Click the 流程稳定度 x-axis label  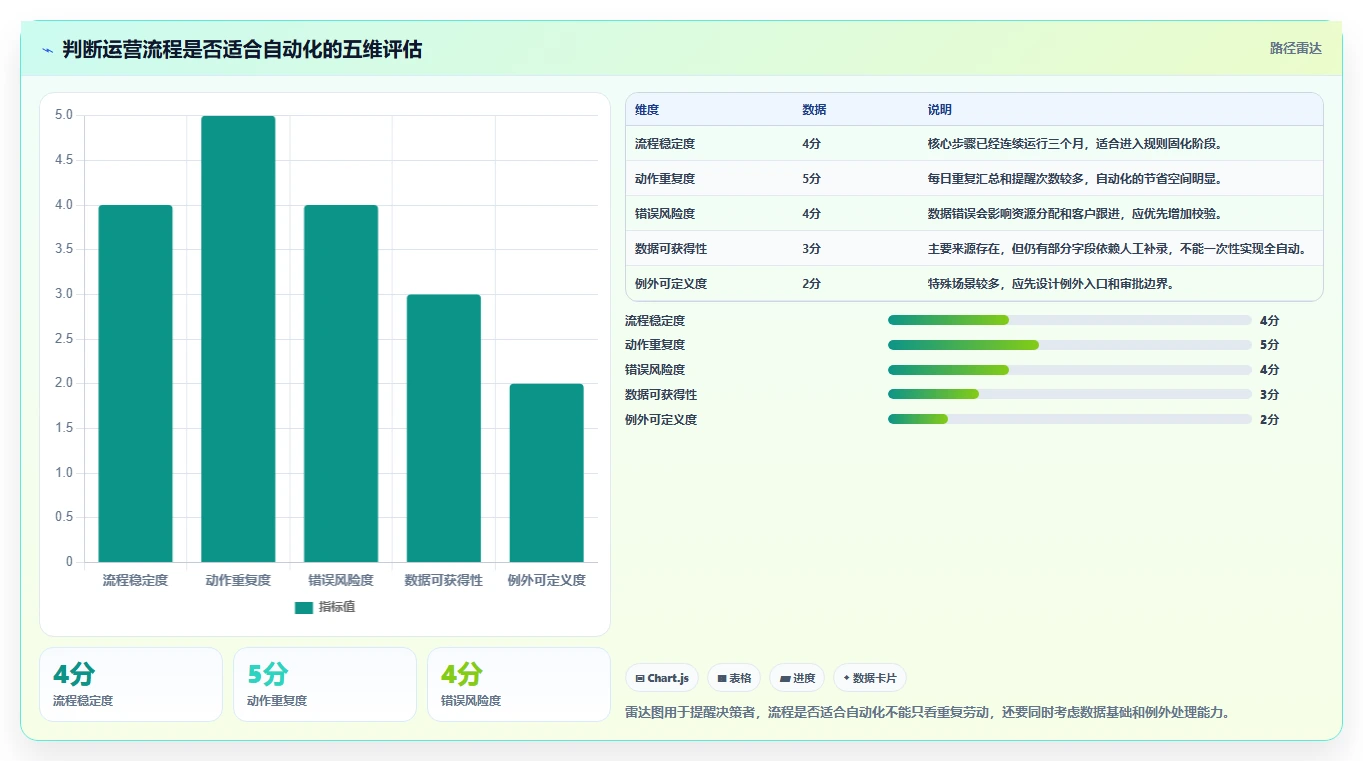(135, 580)
